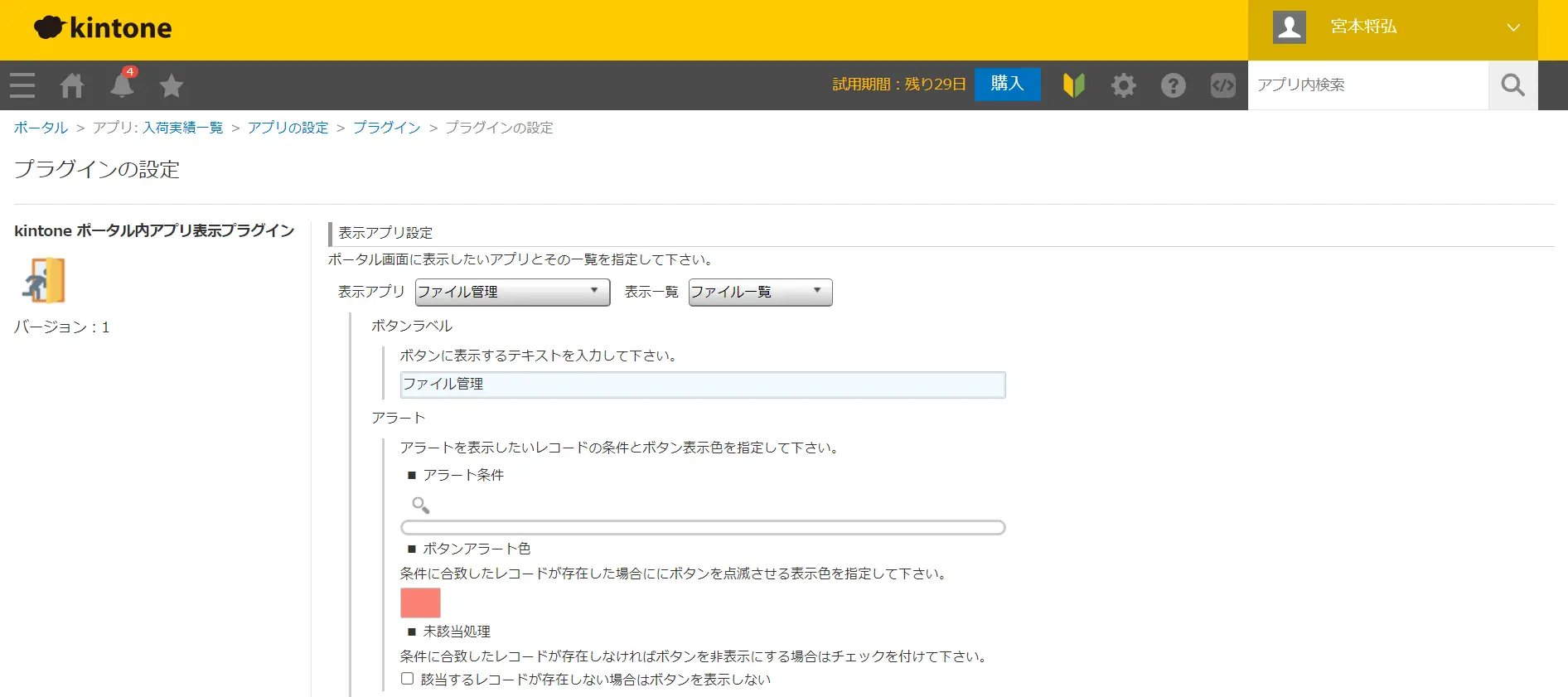Follow the 入荷実績一覧 breadcrumb link
The image size is (1568, 697).
point(183,128)
